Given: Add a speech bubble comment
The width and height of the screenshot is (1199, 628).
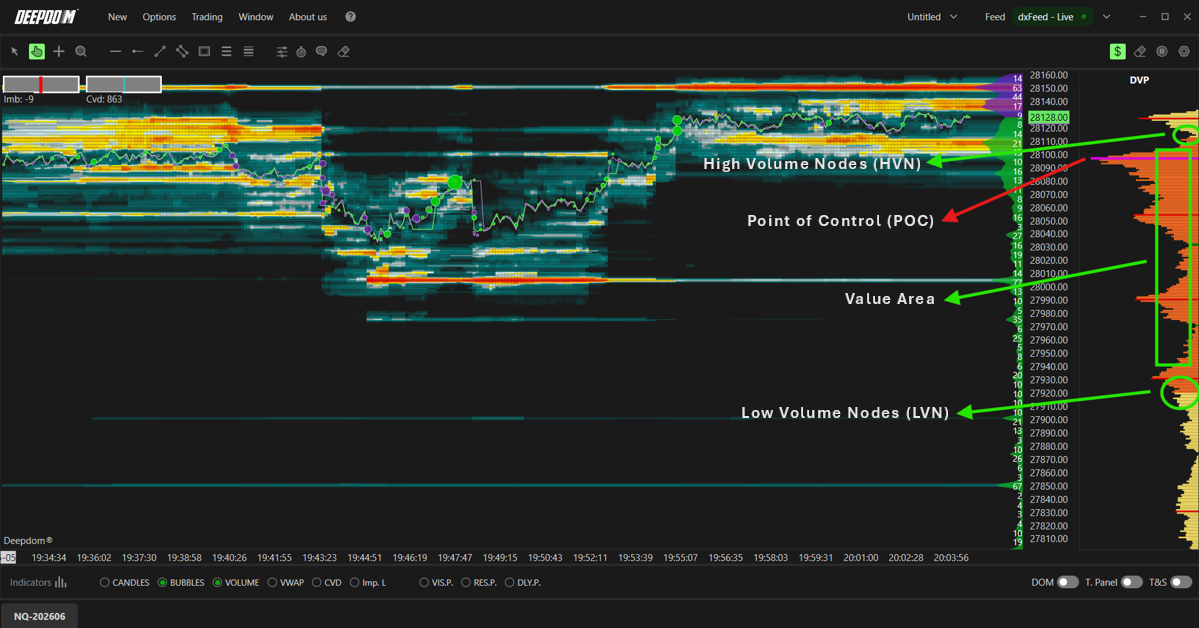Looking at the screenshot, I should tap(322, 51).
